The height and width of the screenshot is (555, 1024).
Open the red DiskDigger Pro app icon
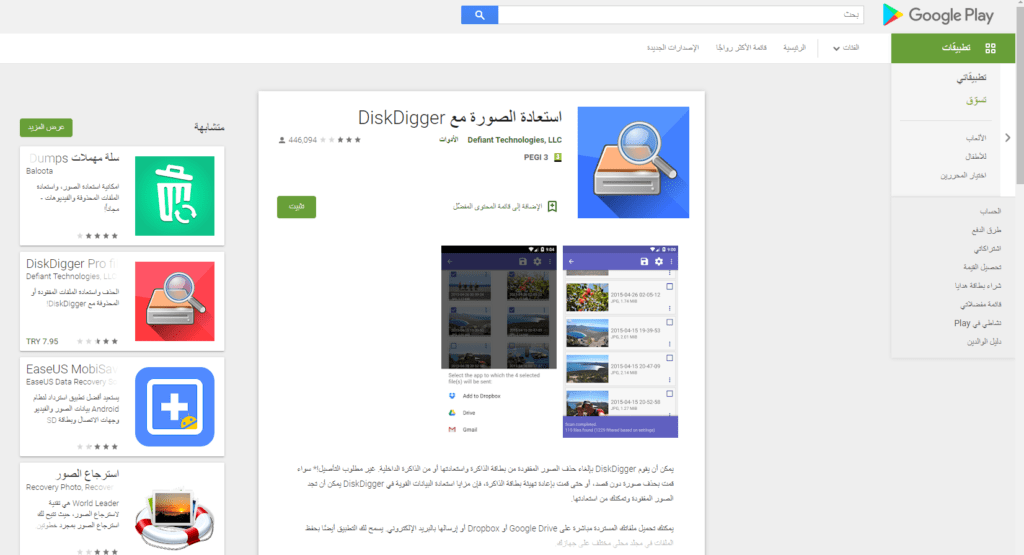click(x=175, y=301)
